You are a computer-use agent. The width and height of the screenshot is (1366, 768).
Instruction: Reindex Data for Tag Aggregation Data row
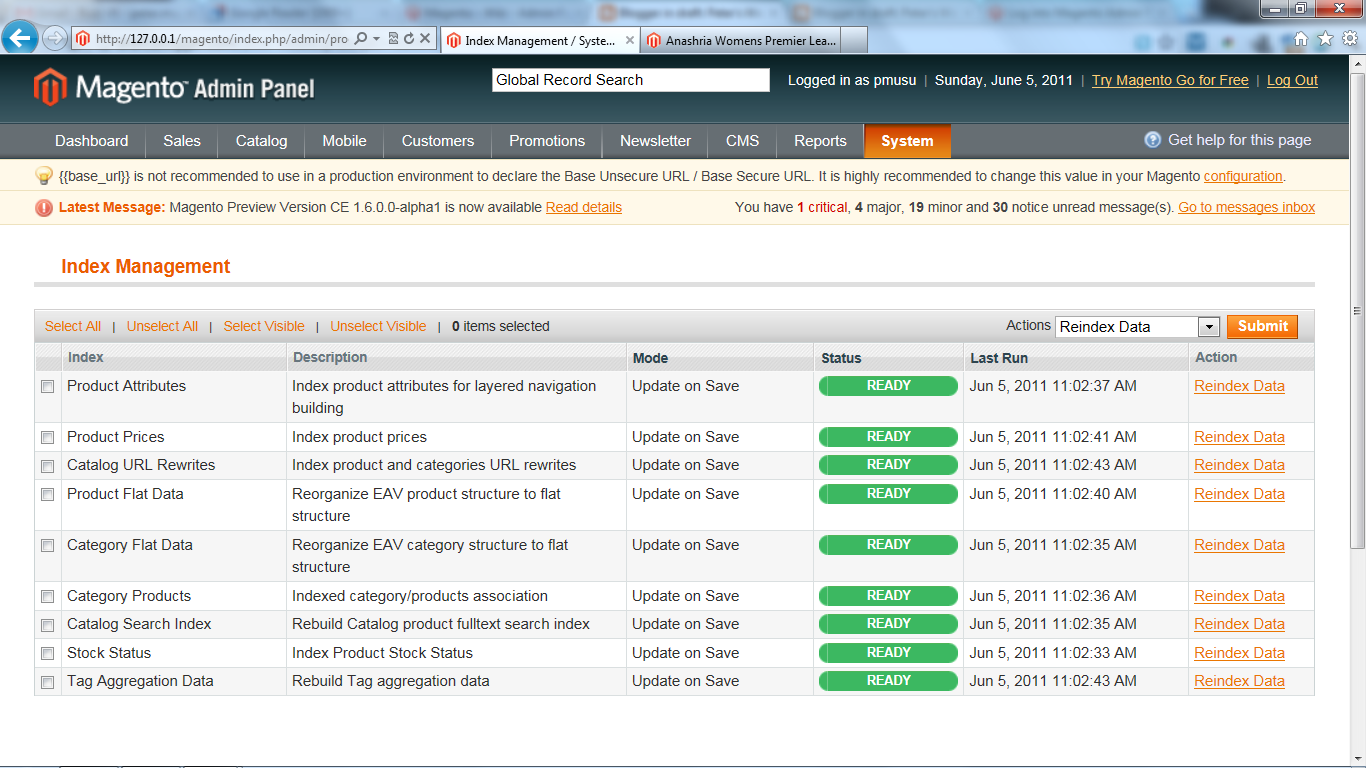pos(1239,681)
